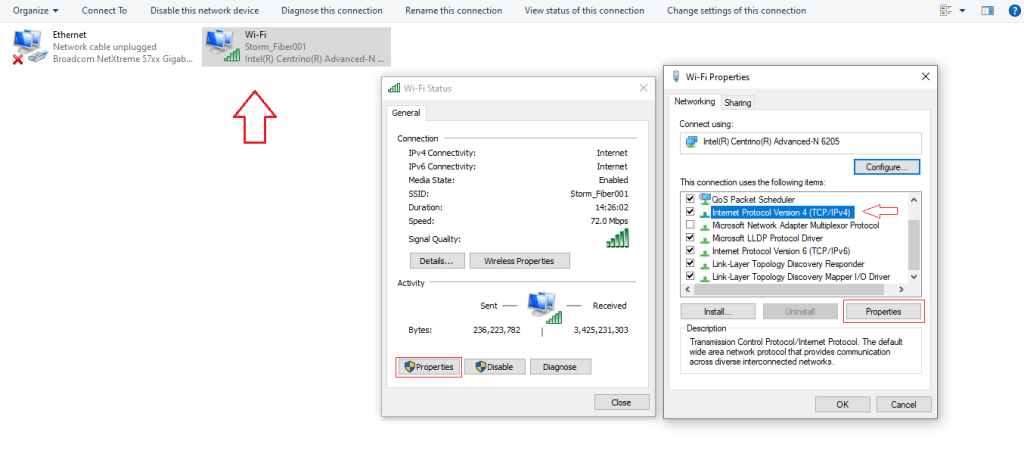Click Rename this connection

[454, 10]
